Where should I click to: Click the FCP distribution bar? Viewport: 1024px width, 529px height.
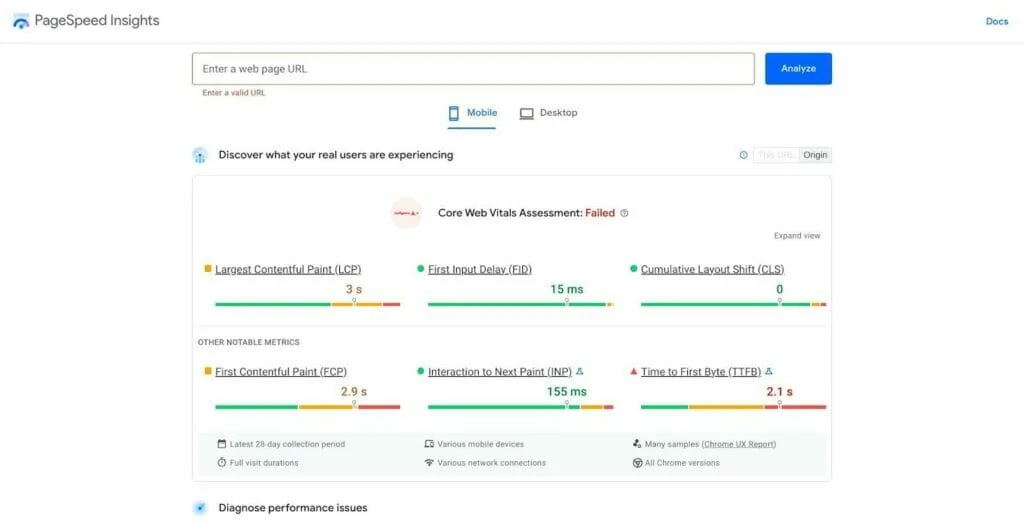[308, 407]
